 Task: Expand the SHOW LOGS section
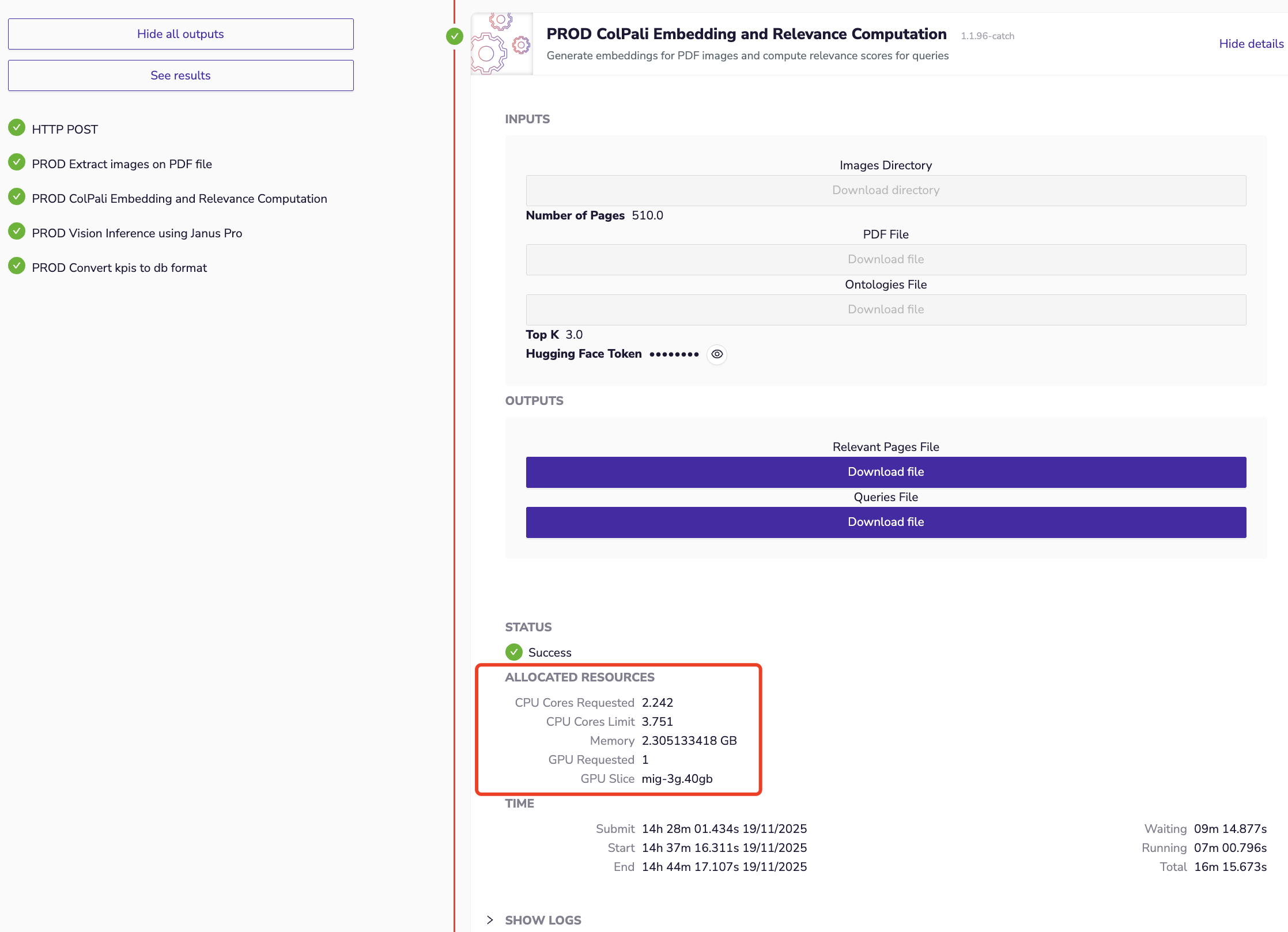[543, 920]
